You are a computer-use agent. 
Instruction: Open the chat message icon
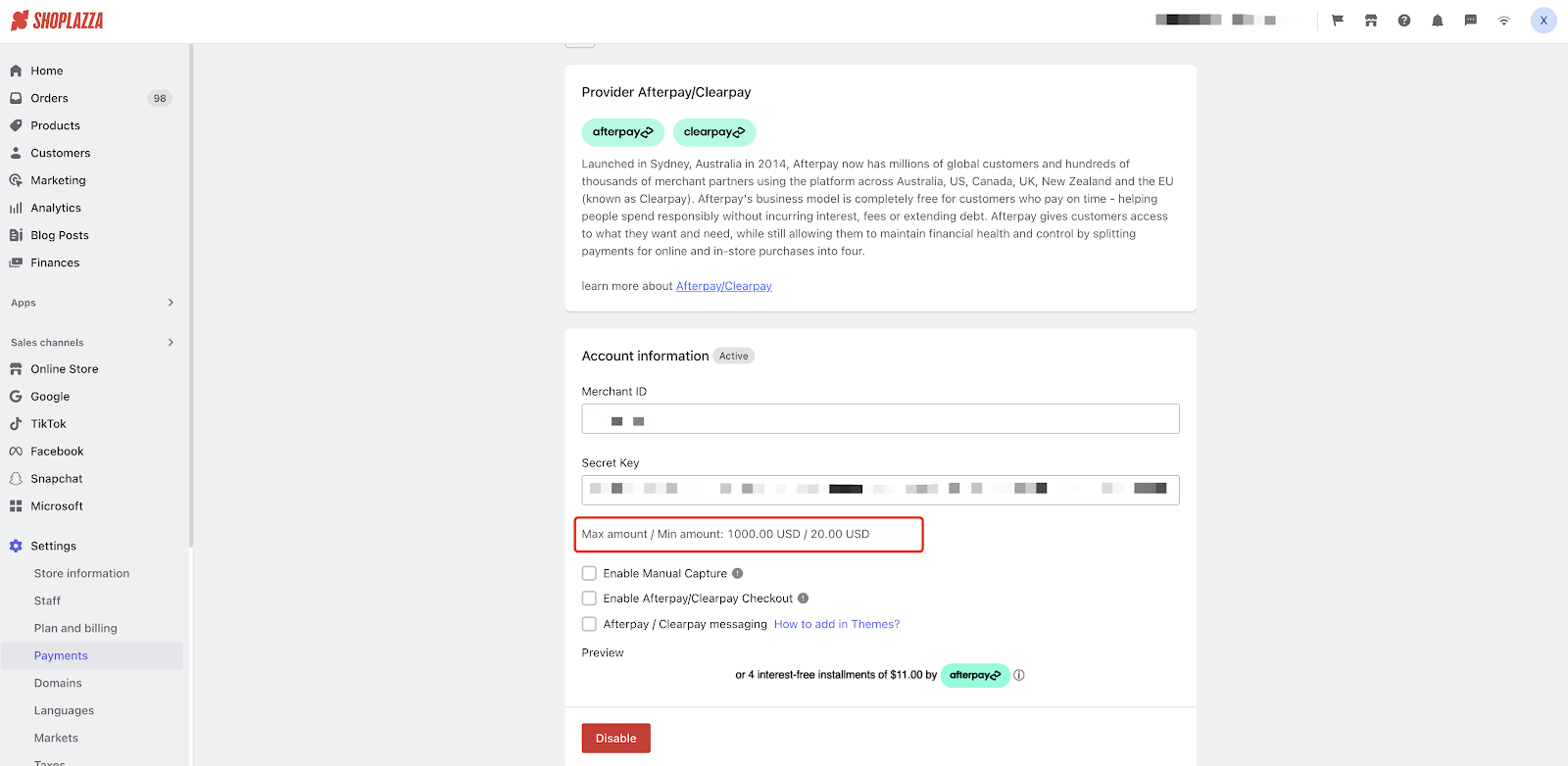(1471, 21)
